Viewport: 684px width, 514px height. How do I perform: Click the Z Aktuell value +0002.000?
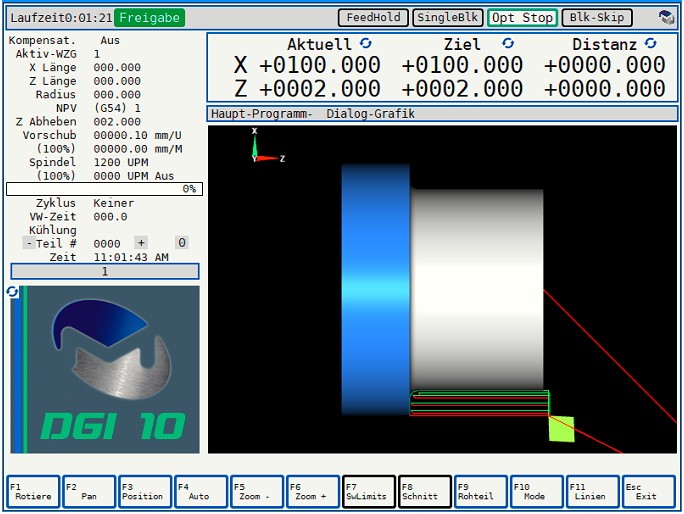click(320, 89)
